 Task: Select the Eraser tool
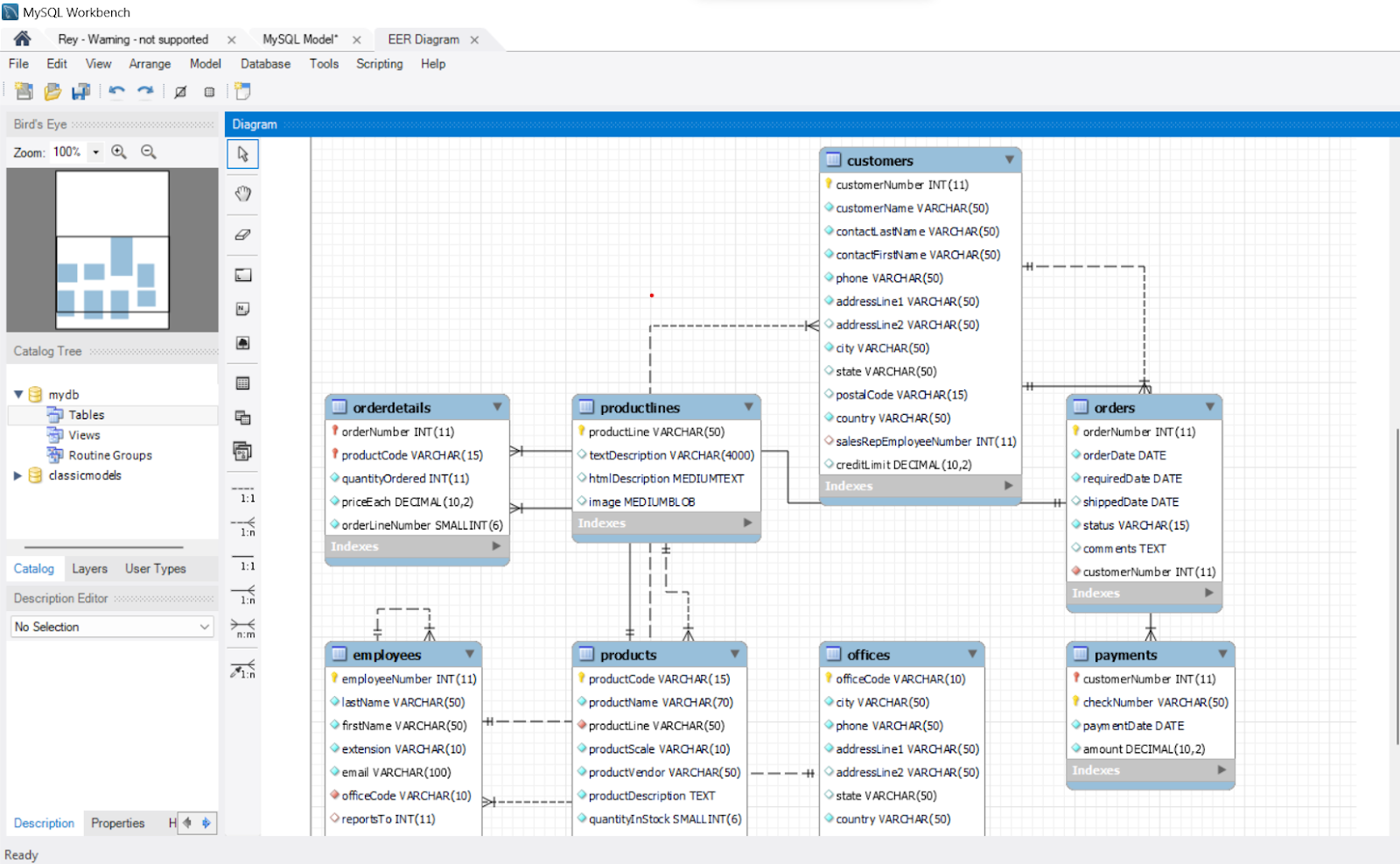[x=243, y=235]
